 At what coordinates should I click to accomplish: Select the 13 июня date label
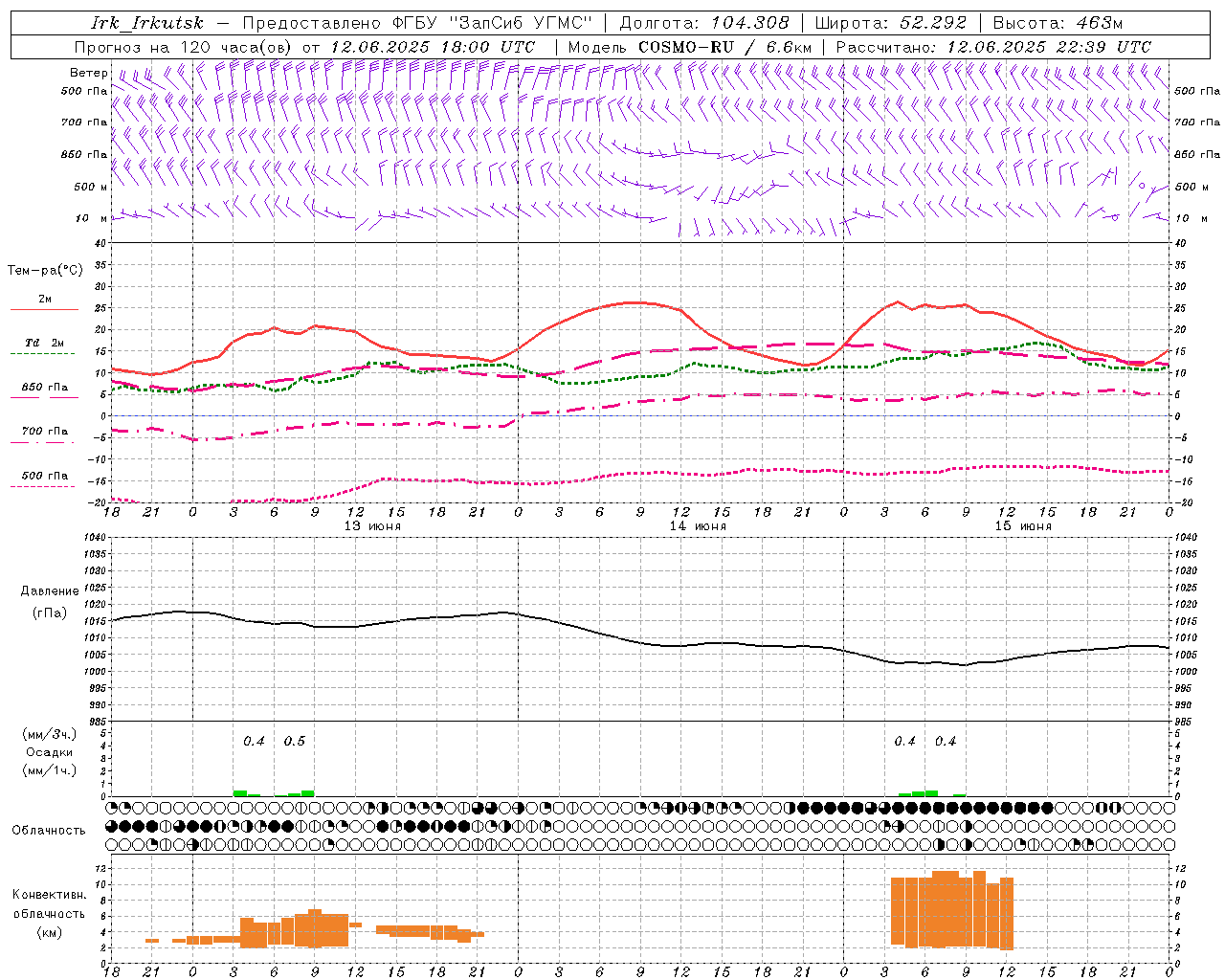coord(372,526)
